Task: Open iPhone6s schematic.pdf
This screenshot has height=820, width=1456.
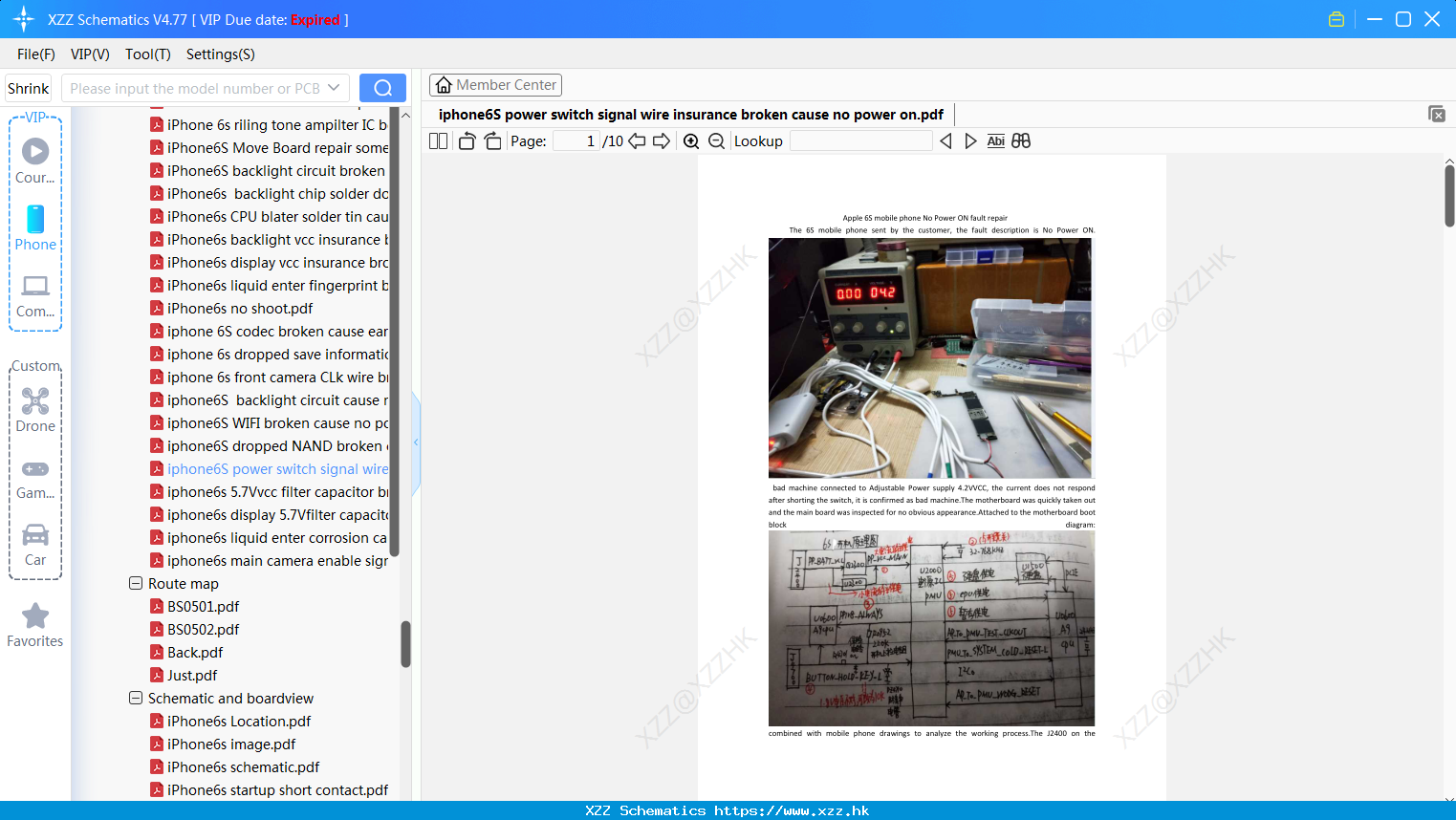Action: pos(243,766)
